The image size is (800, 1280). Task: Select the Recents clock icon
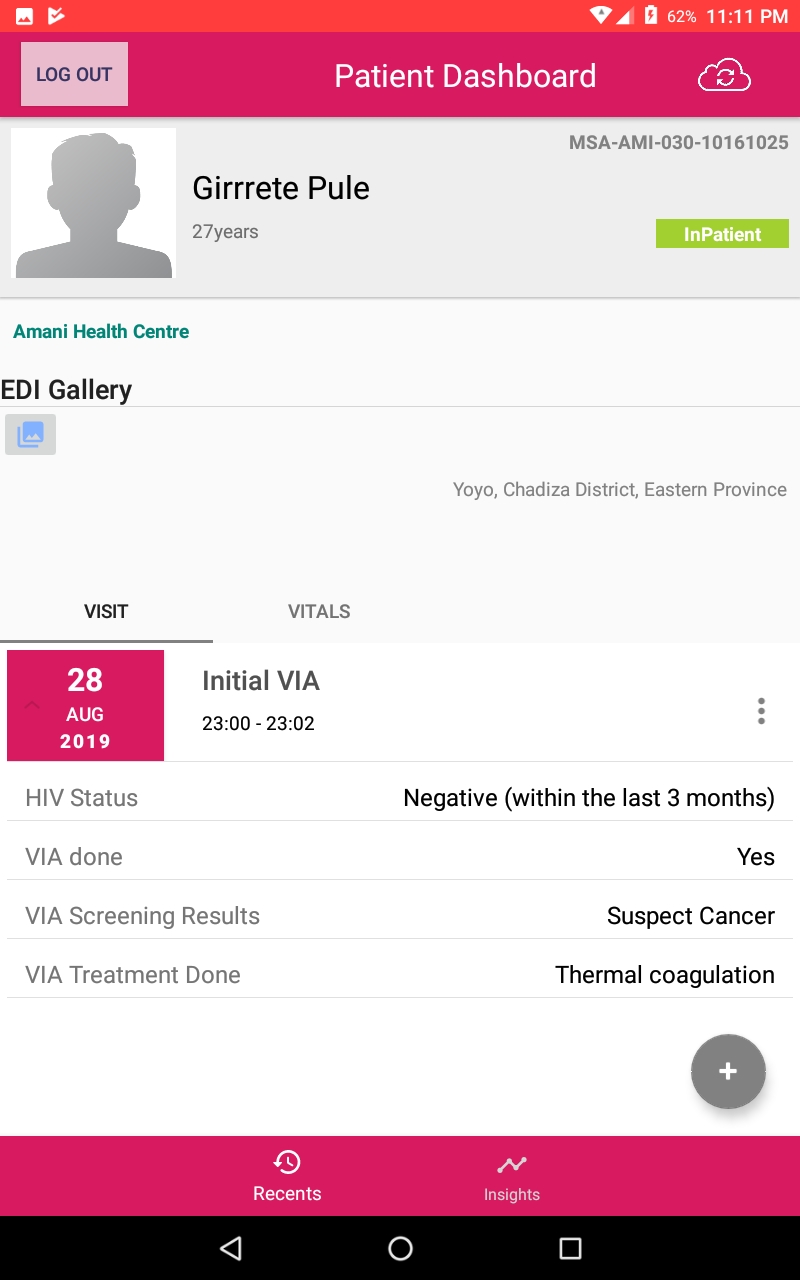coord(287,1162)
